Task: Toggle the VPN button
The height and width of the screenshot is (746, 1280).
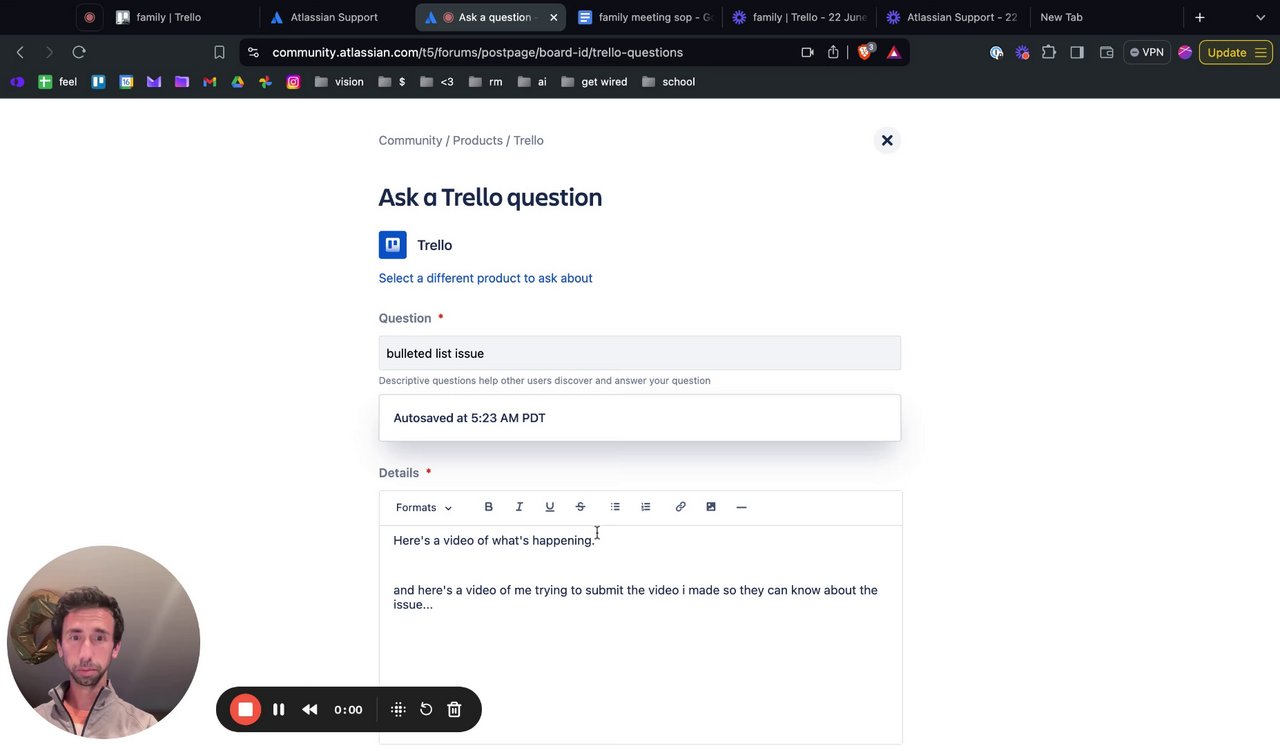Action: [x=1146, y=52]
